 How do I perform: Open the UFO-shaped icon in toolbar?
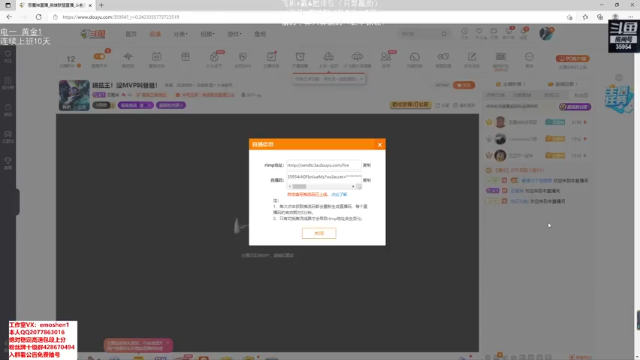(x=357, y=57)
